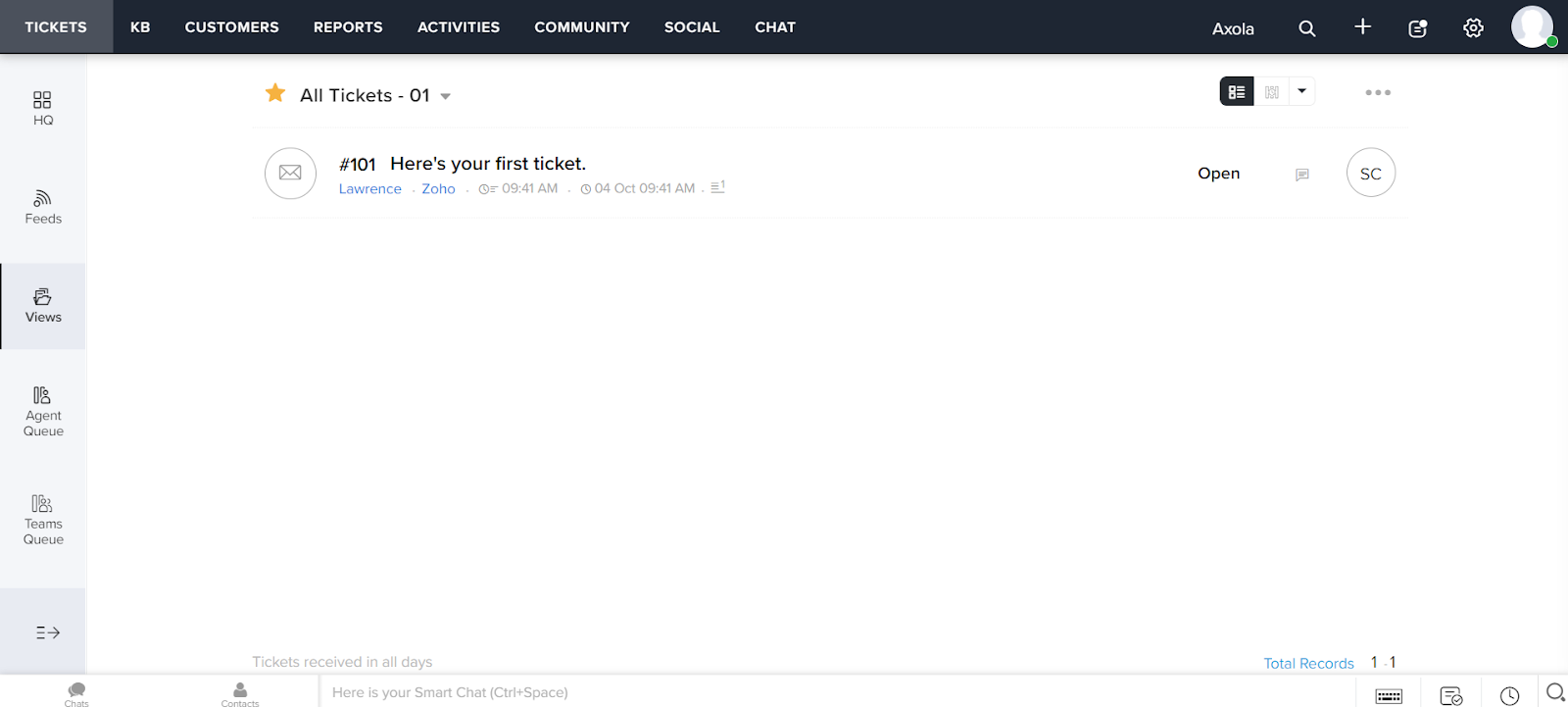Switch to classic list view toggle

[1237, 91]
